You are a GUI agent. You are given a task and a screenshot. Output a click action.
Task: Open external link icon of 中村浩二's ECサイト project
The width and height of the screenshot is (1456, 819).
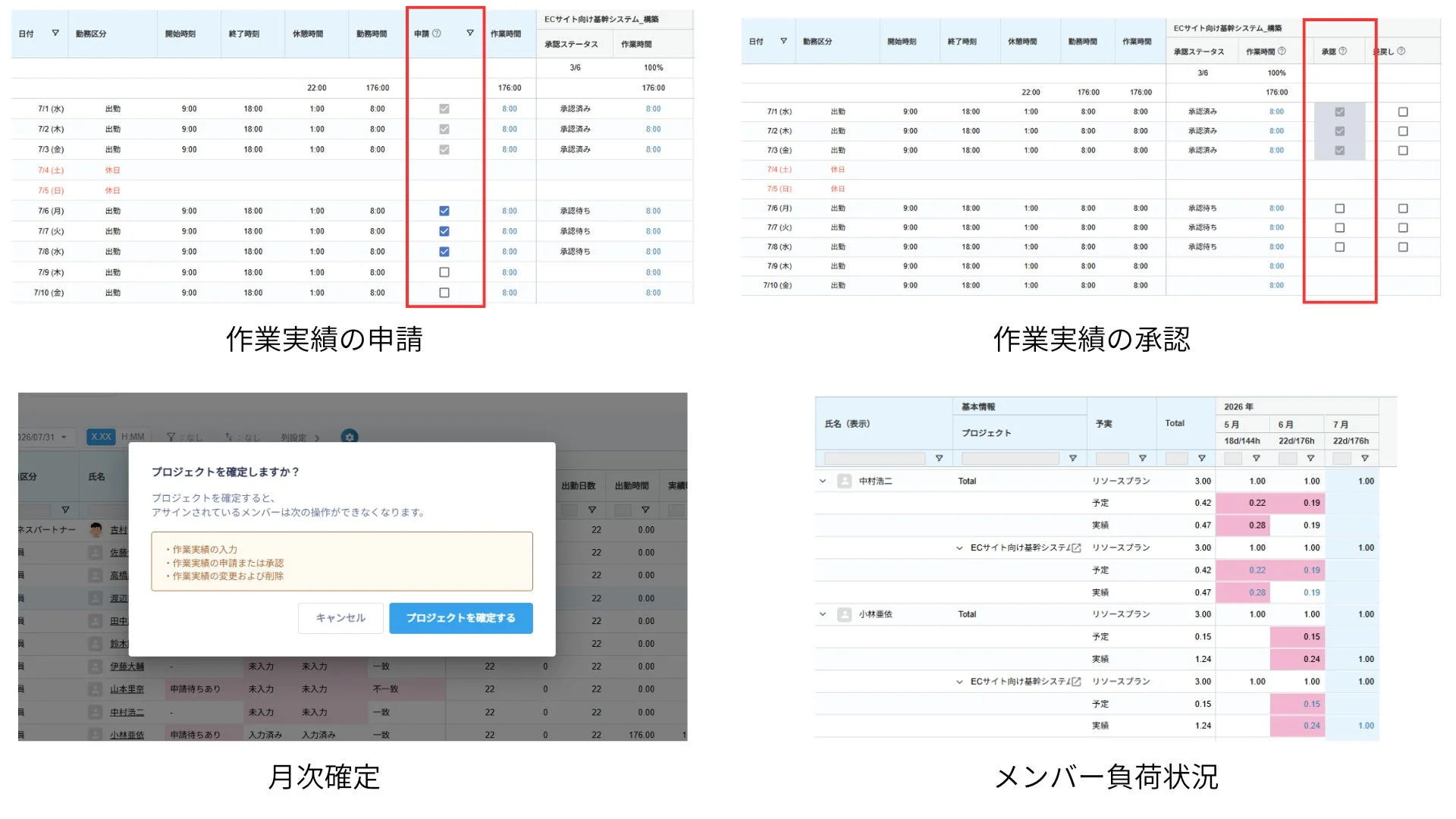point(1076,548)
